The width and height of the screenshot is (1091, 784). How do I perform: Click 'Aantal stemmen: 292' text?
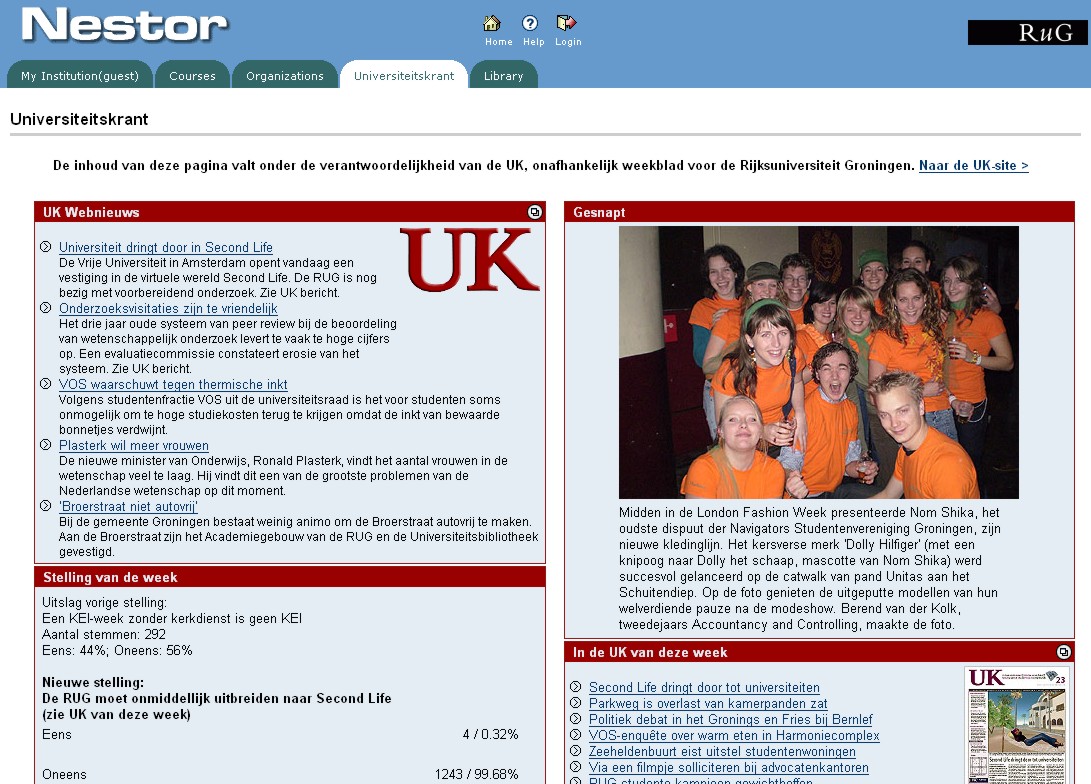pos(104,634)
